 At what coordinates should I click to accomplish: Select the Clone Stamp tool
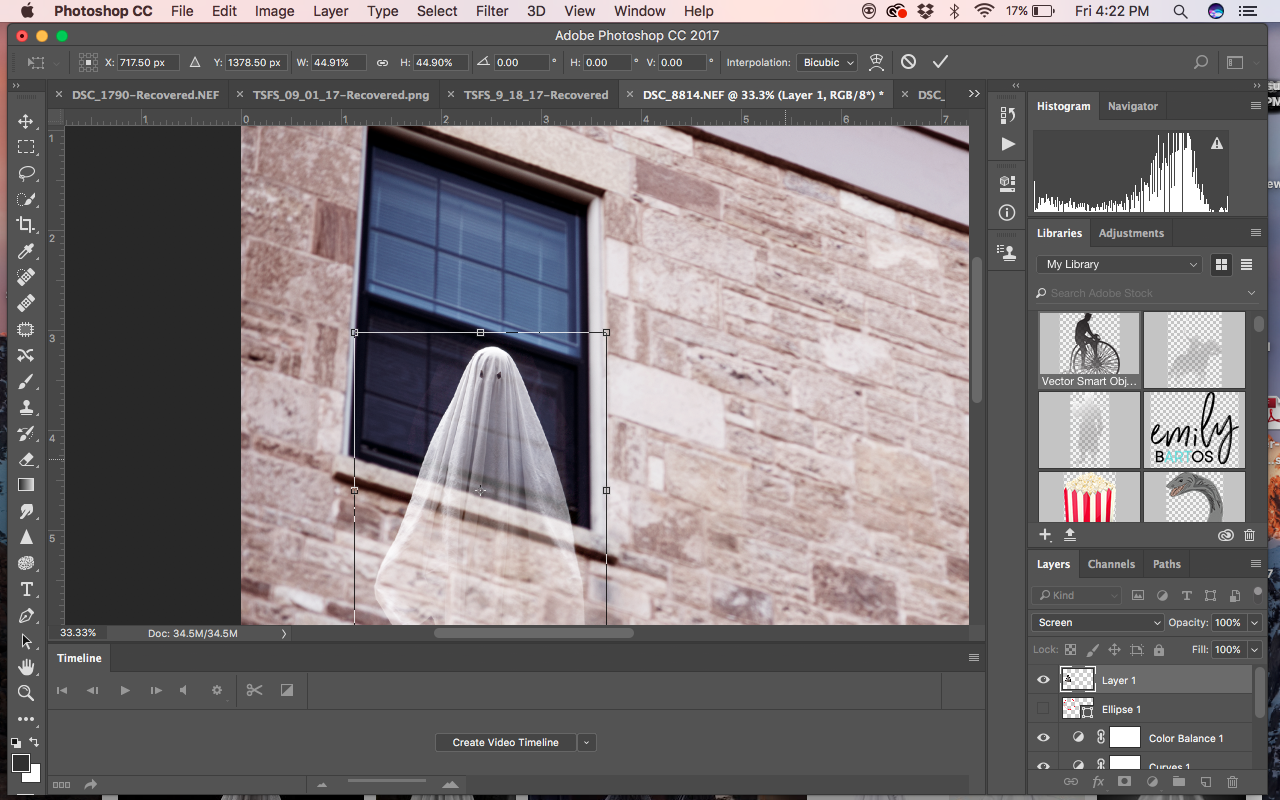click(x=26, y=407)
